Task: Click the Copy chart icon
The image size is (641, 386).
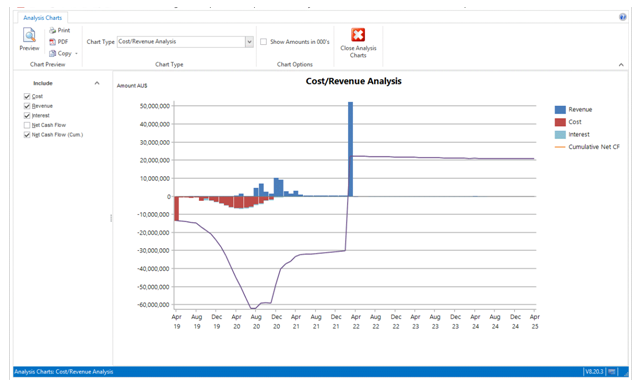Action: point(53,54)
